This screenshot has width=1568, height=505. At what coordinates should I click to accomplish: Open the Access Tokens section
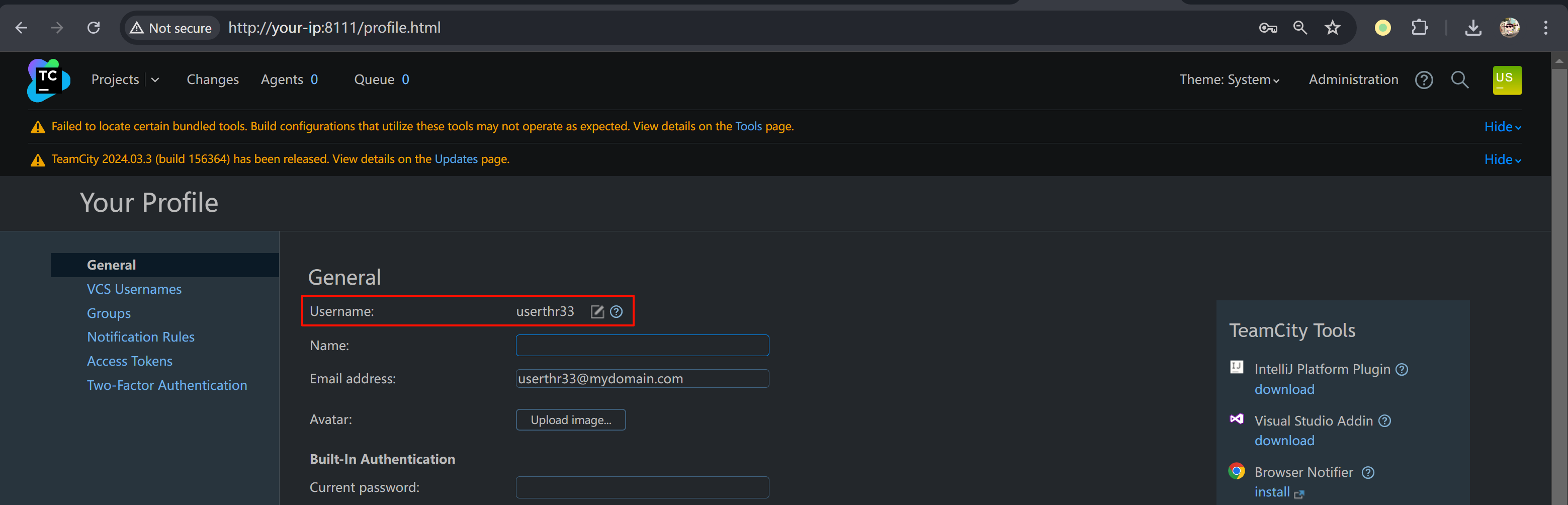pos(129,361)
